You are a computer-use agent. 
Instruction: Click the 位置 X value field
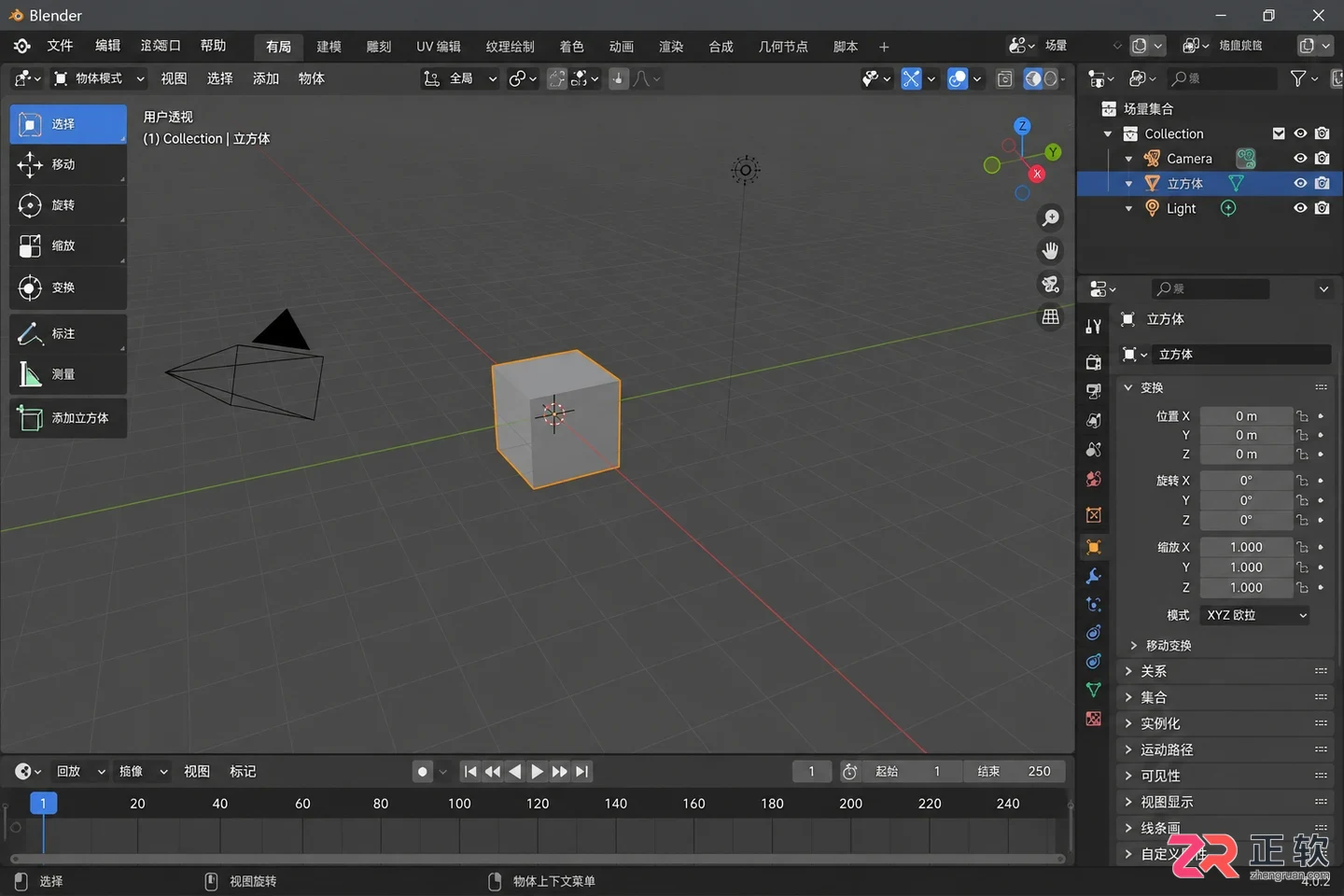pyautogui.click(x=1246, y=416)
